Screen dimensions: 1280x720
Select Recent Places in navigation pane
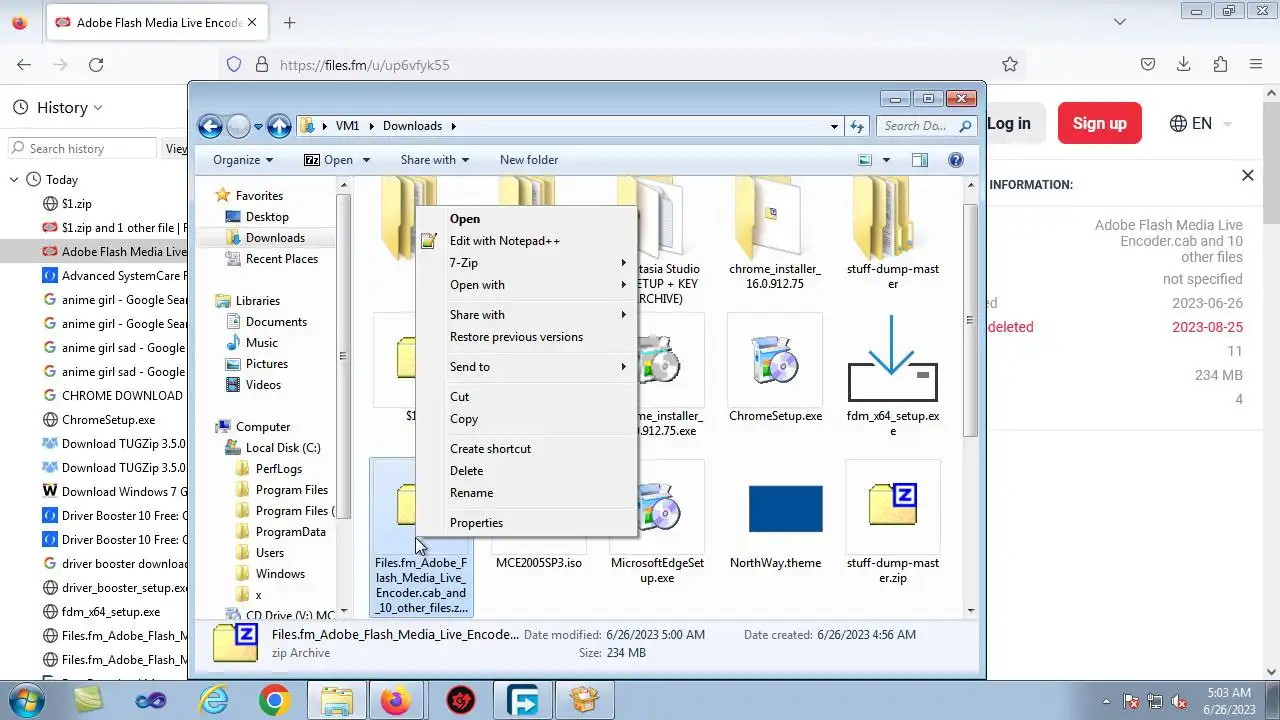point(281,259)
